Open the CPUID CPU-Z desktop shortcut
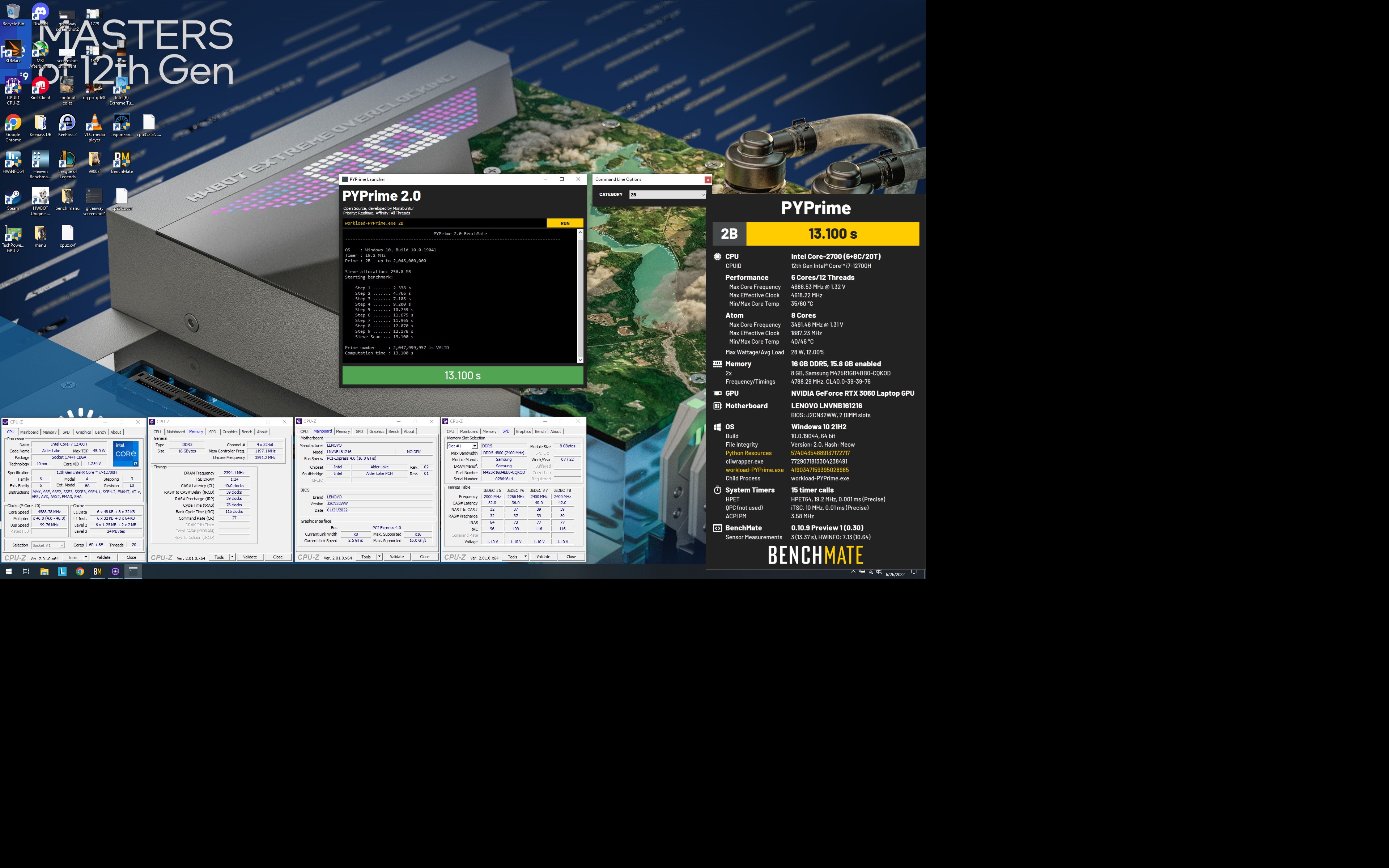Screen dimensions: 1389x868 coord(13,91)
